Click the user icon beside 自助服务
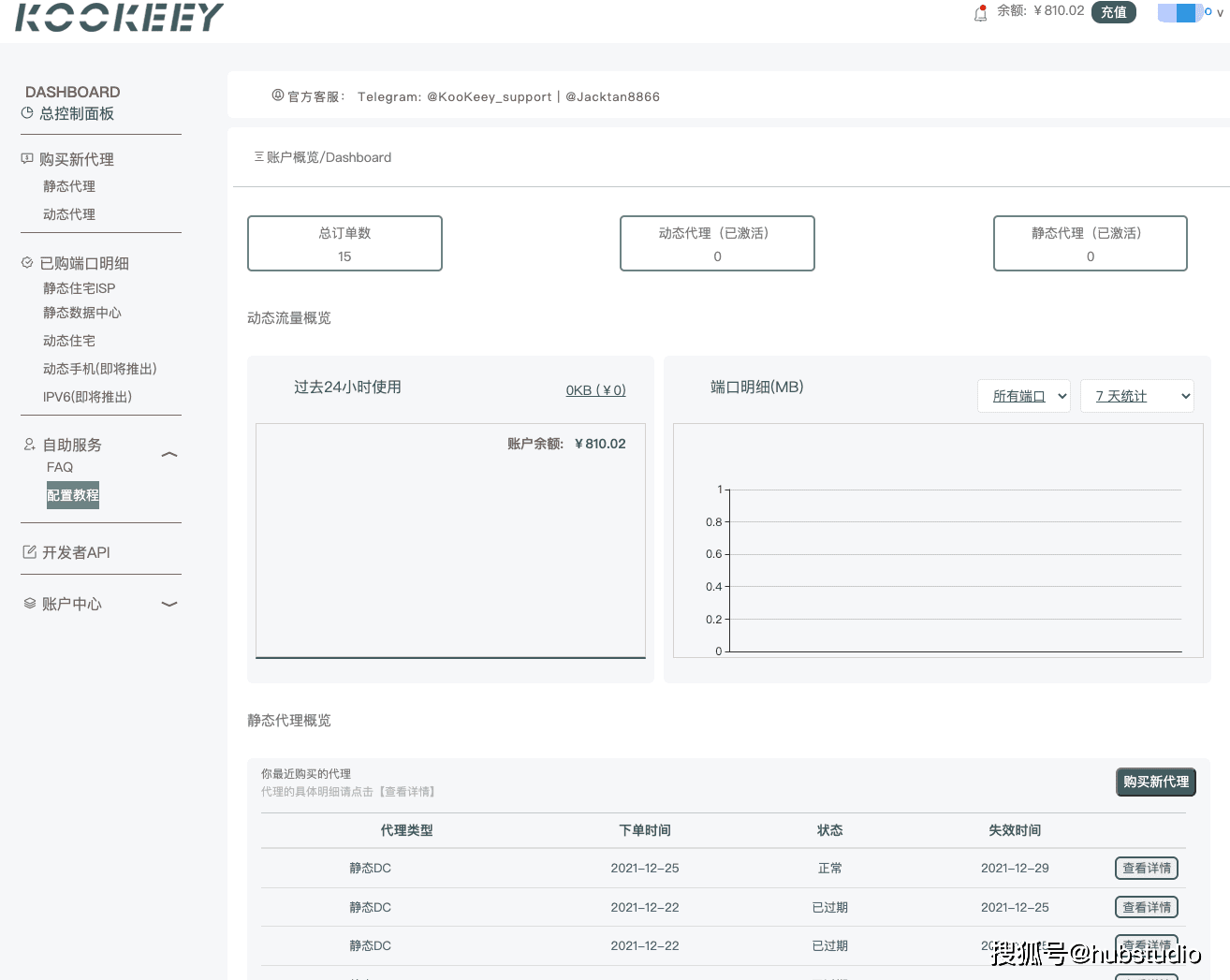The height and width of the screenshot is (980, 1230). tap(28, 445)
